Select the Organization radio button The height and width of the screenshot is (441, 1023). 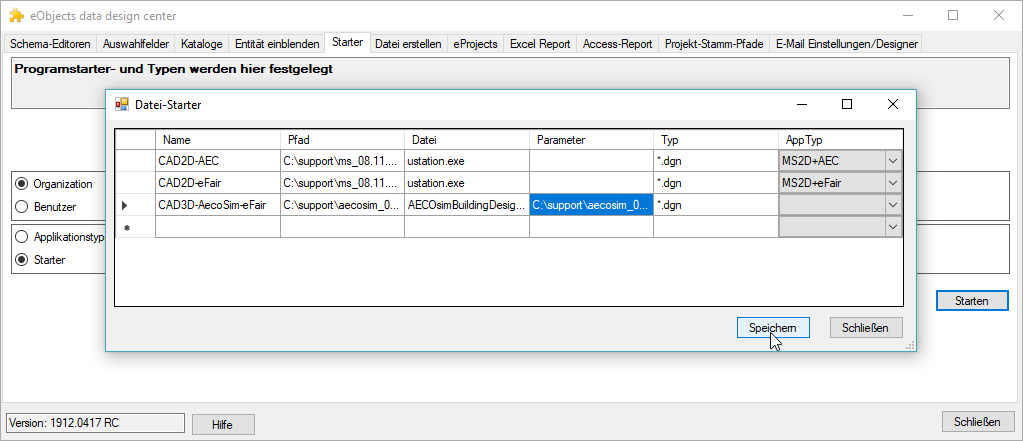tap(22, 184)
